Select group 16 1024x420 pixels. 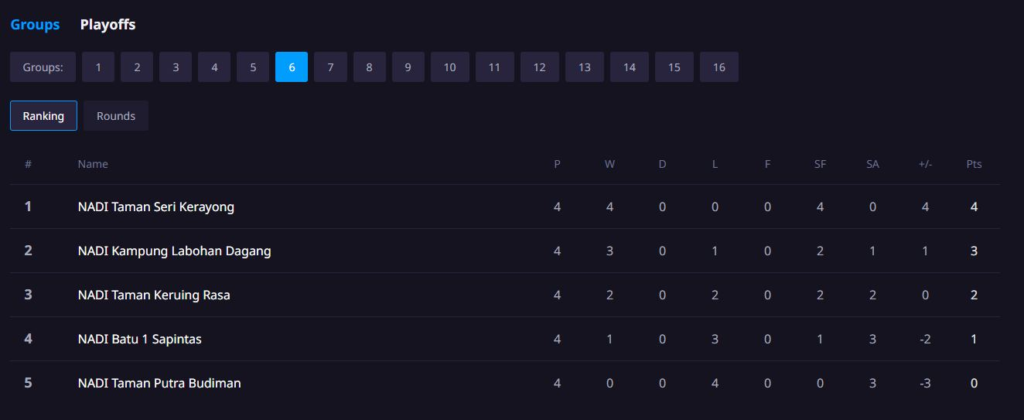point(719,67)
